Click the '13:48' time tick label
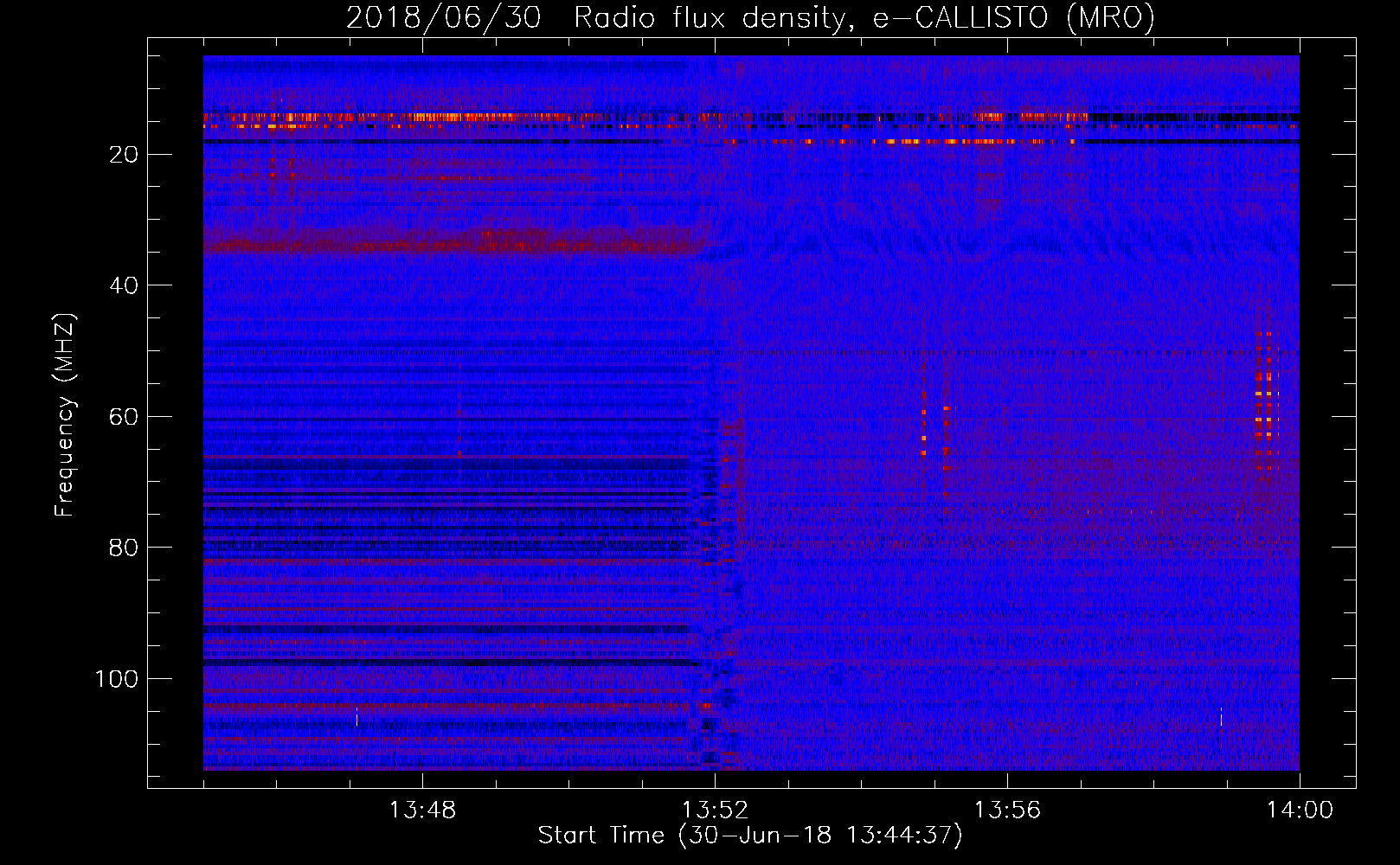 pos(422,811)
